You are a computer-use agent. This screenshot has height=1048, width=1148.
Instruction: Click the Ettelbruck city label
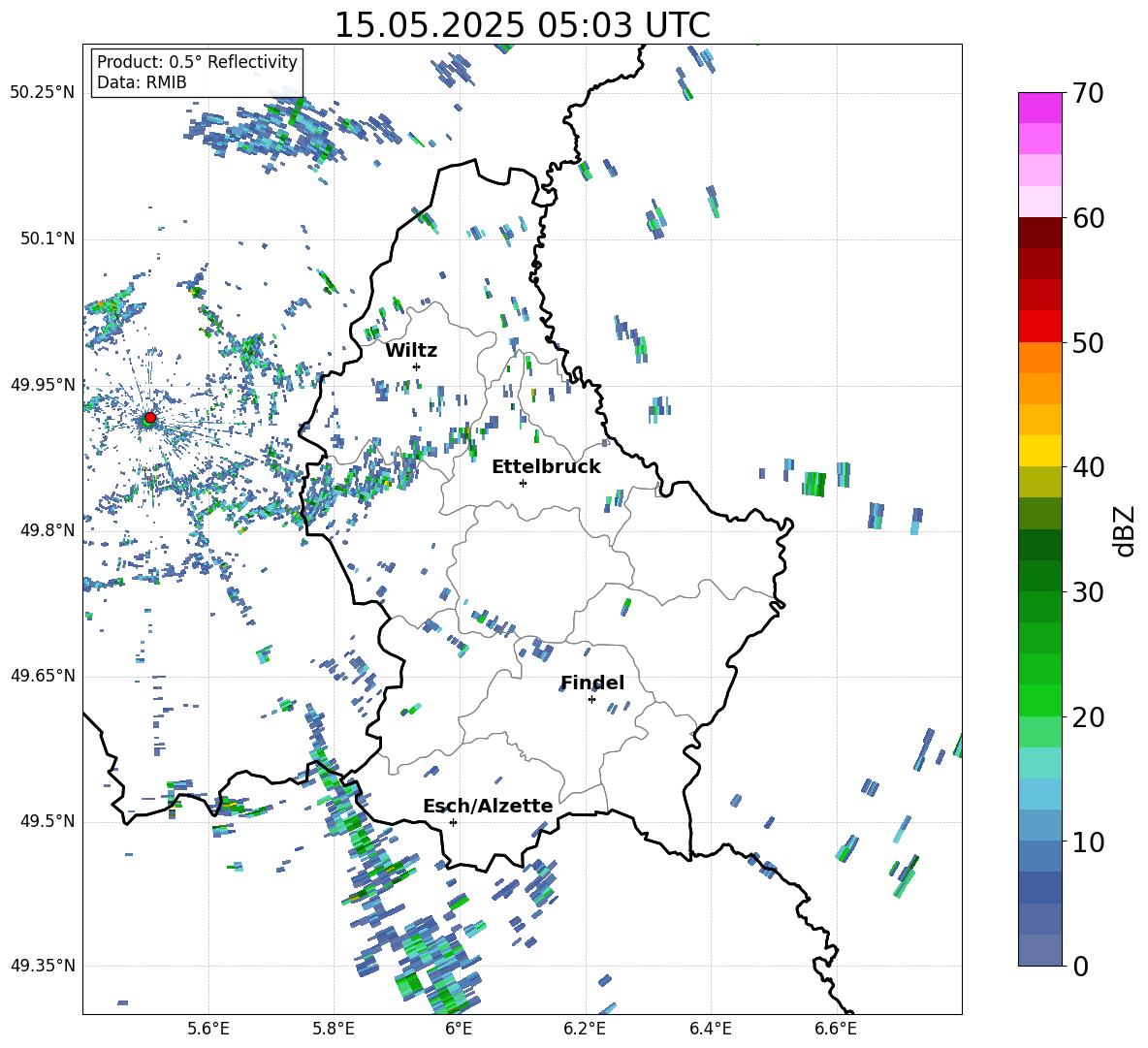point(546,467)
